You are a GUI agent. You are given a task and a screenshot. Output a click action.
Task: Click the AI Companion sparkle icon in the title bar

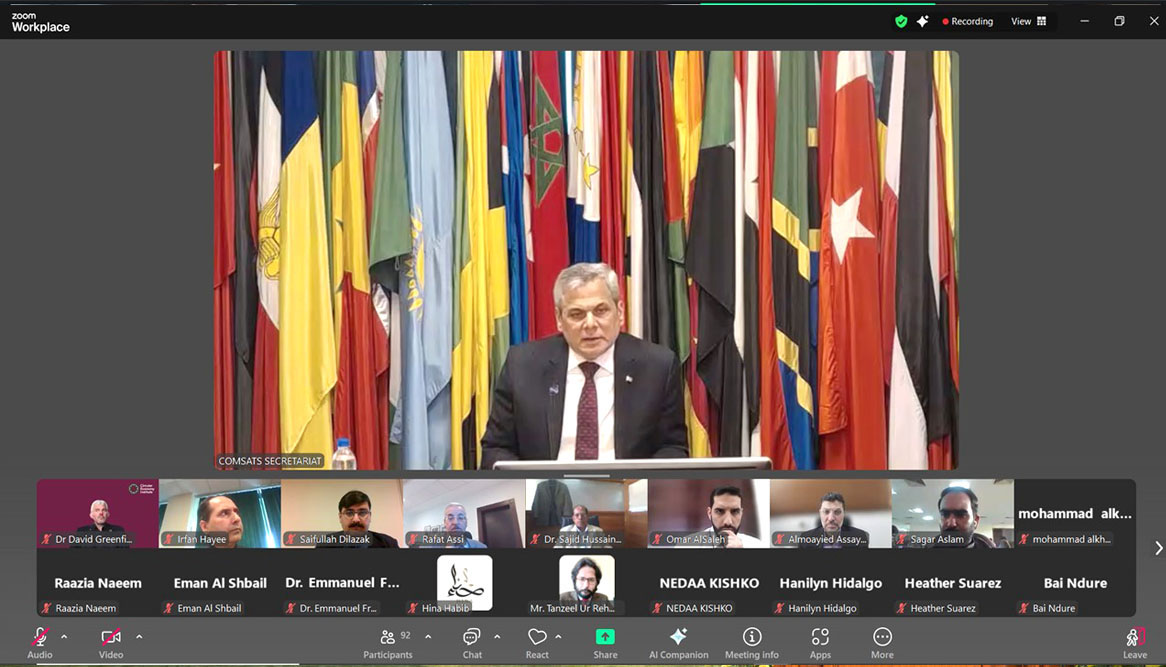click(922, 22)
